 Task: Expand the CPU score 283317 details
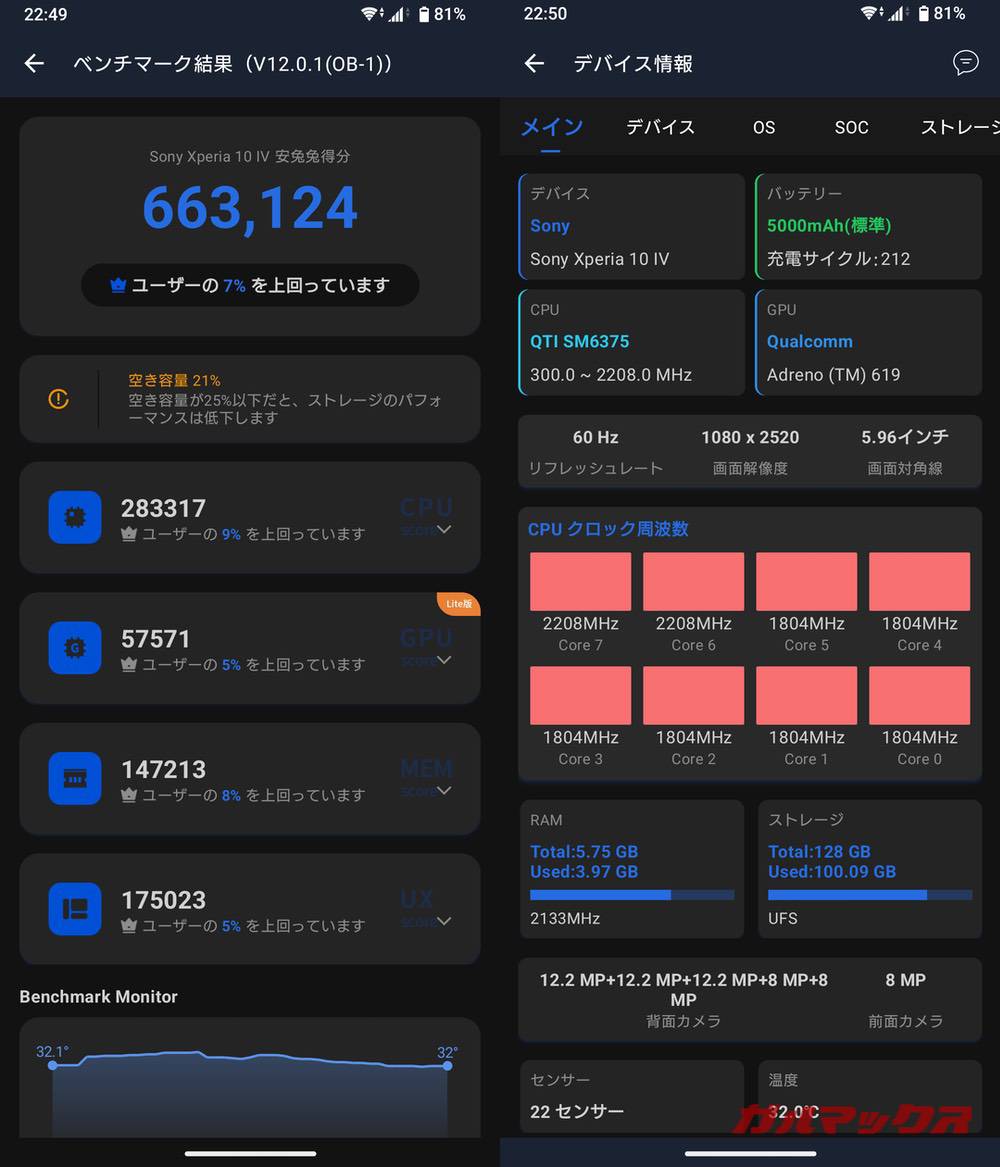pos(444,529)
